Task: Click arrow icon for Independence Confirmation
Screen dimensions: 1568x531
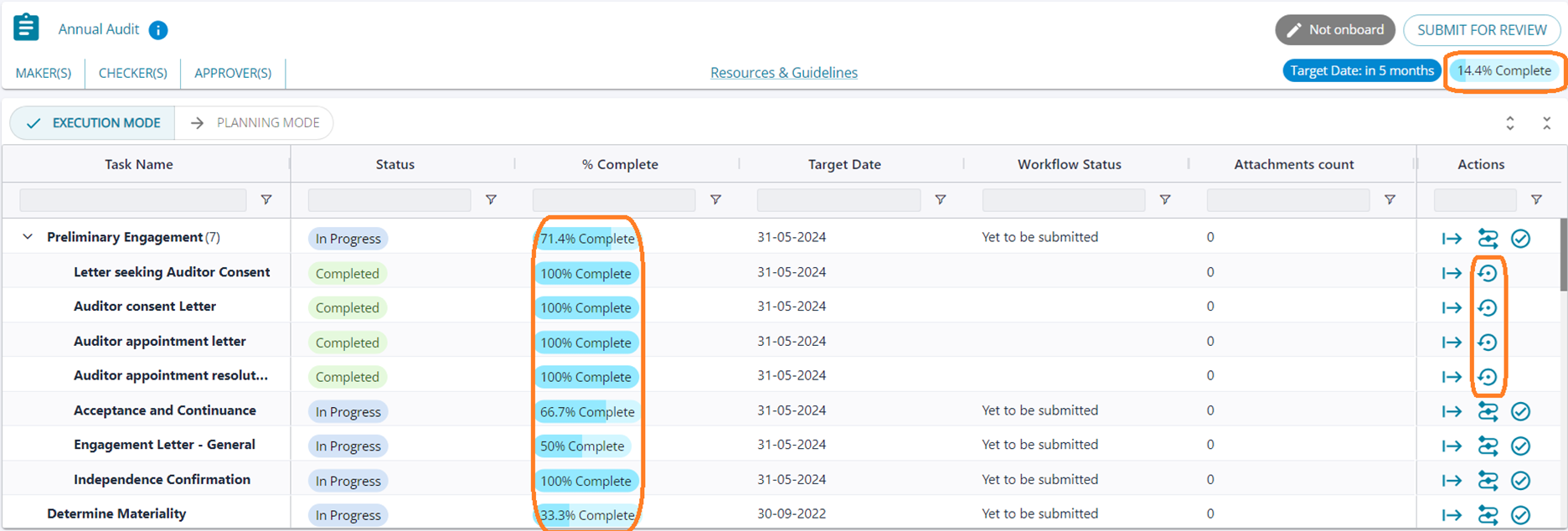Action: coord(1452,481)
